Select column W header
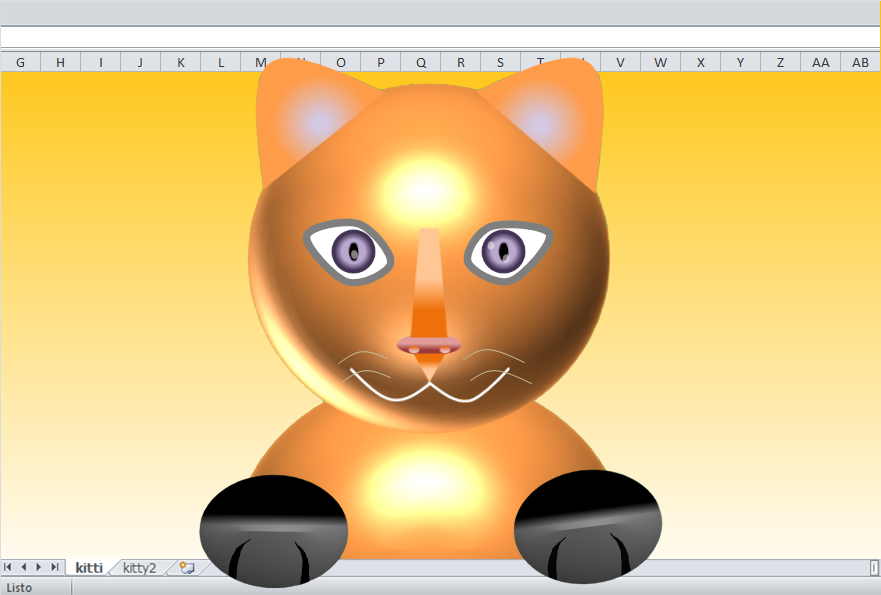This screenshot has width=881, height=595. (661, 62)
